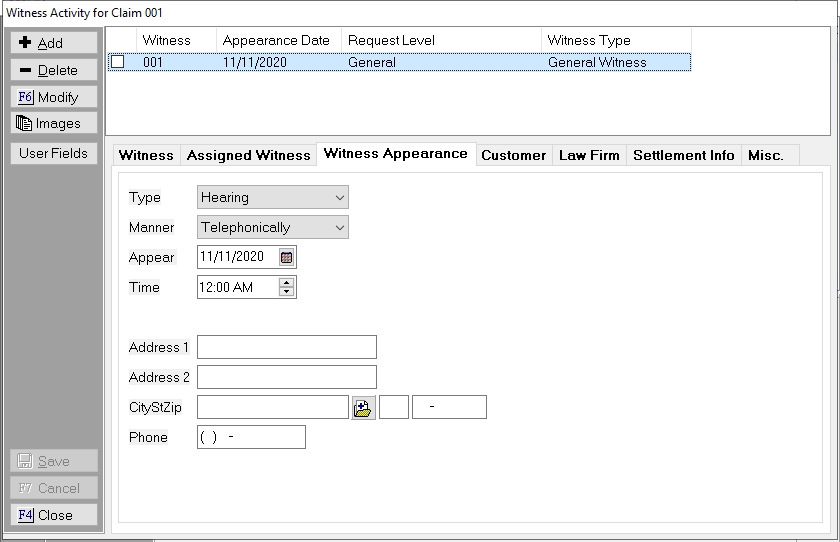Tick the checkbox for witness 001 row

pyautogui.click(x=118, y=62)
